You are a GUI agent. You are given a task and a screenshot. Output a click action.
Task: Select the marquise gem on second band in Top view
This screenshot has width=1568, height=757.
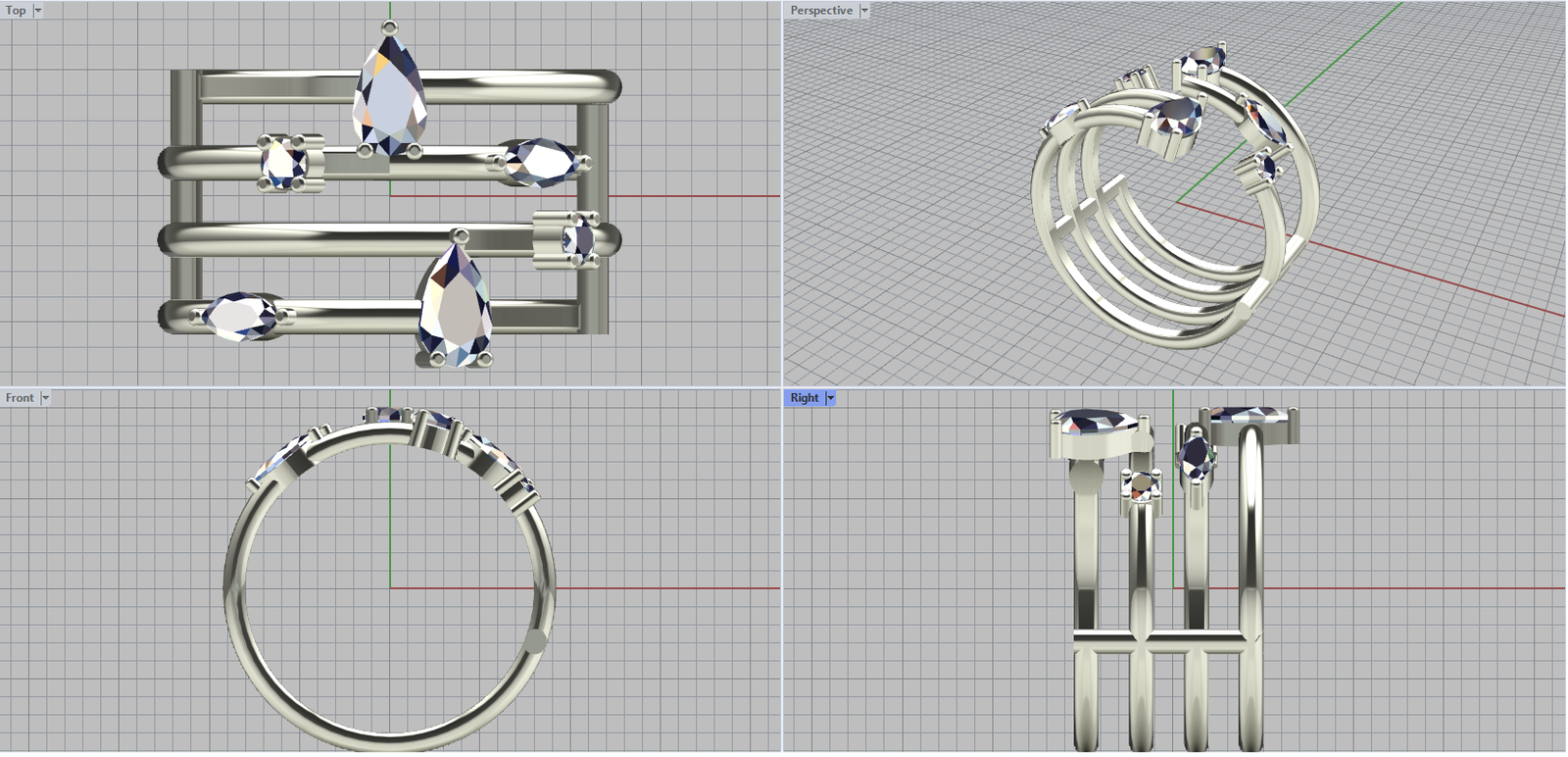pyautogui.click(x=540, y=162)
